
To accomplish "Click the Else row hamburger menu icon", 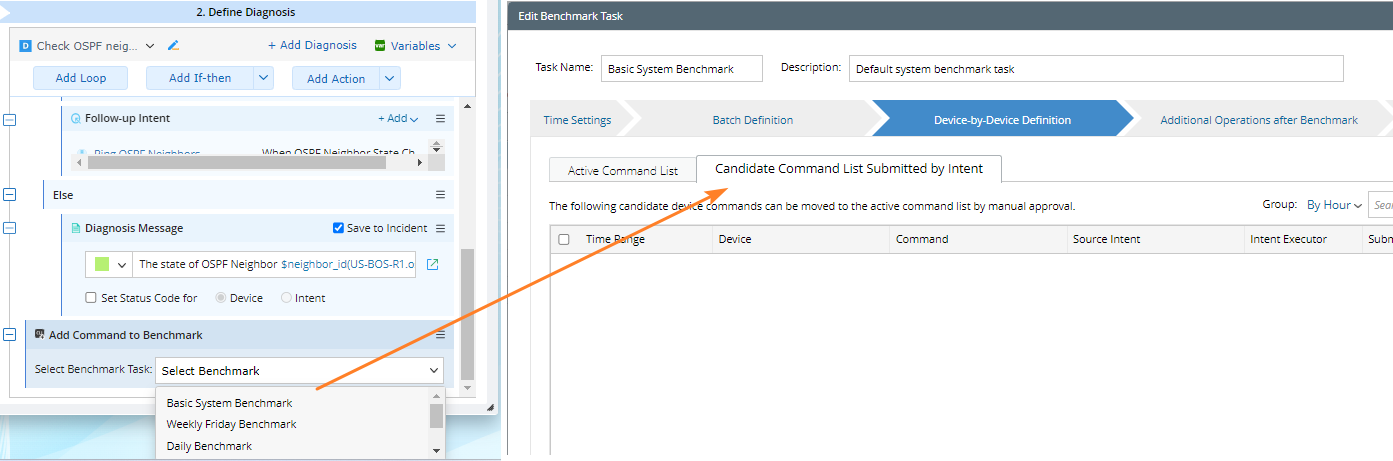I will pyautogui.click(x=440, y=194).
